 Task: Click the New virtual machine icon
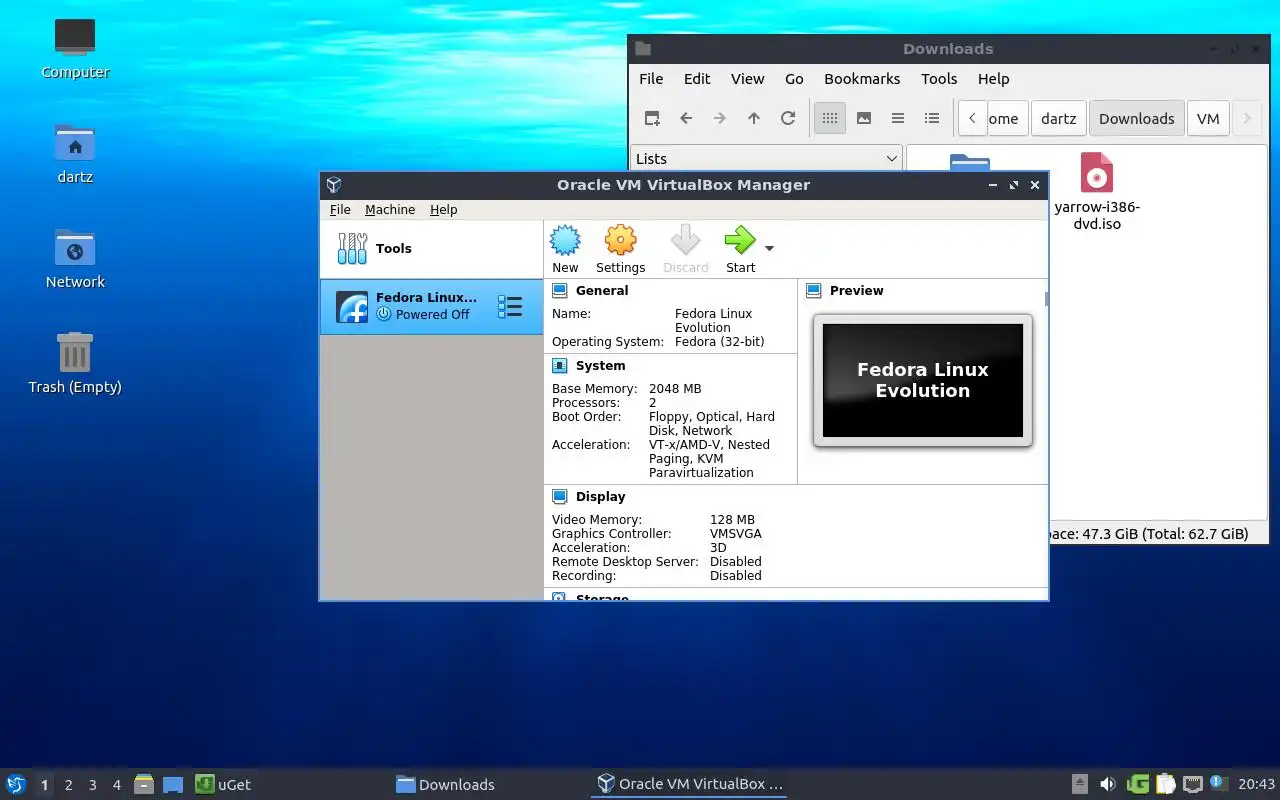pos(565,241)
